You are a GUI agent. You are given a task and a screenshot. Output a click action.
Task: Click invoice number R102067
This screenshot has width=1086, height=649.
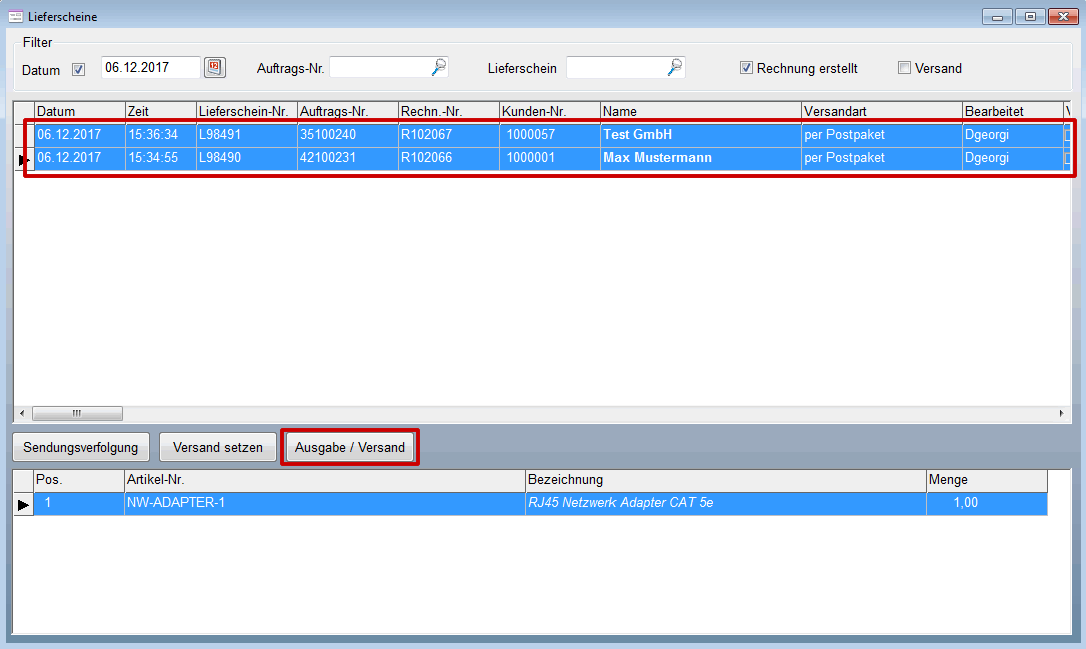[x=449, y=134]
